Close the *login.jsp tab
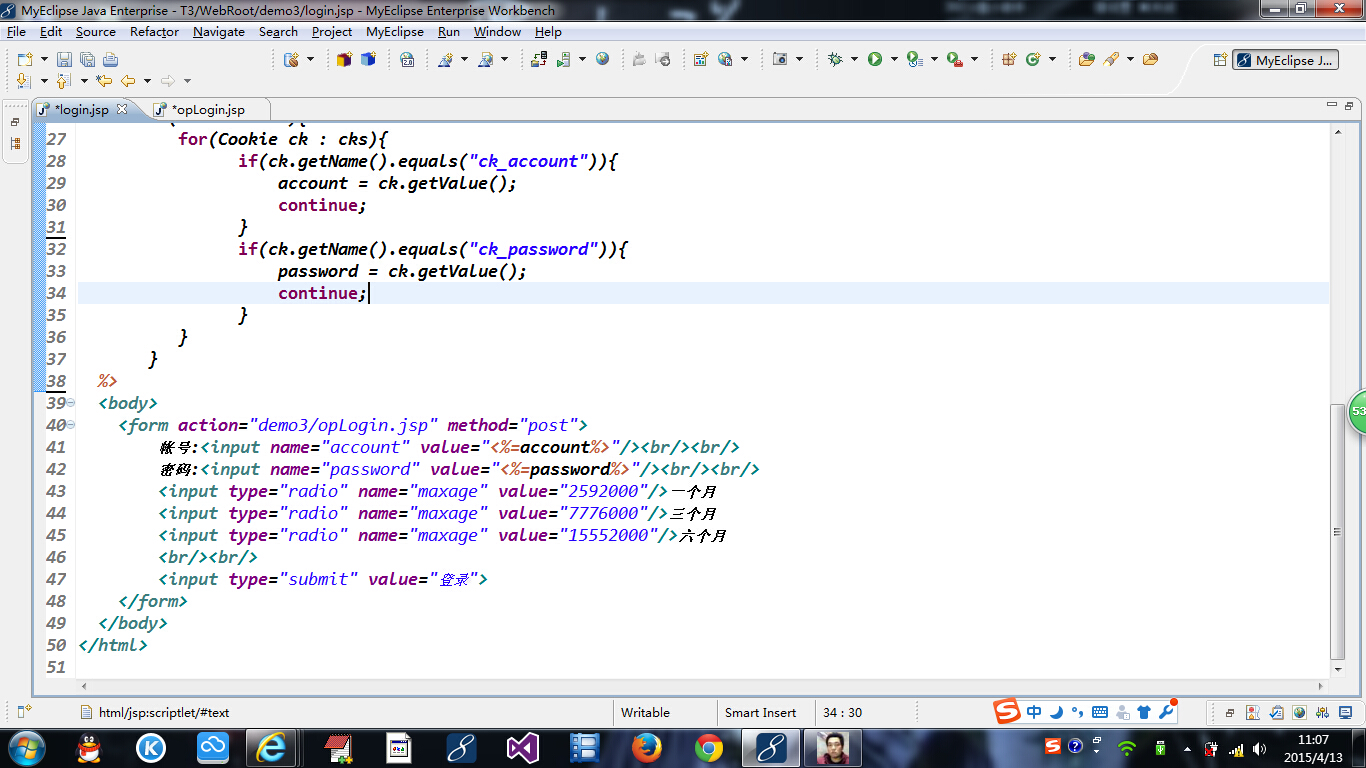Image resolution: width=1366 pixels, height=768 pixels. [x=122, y=109]
